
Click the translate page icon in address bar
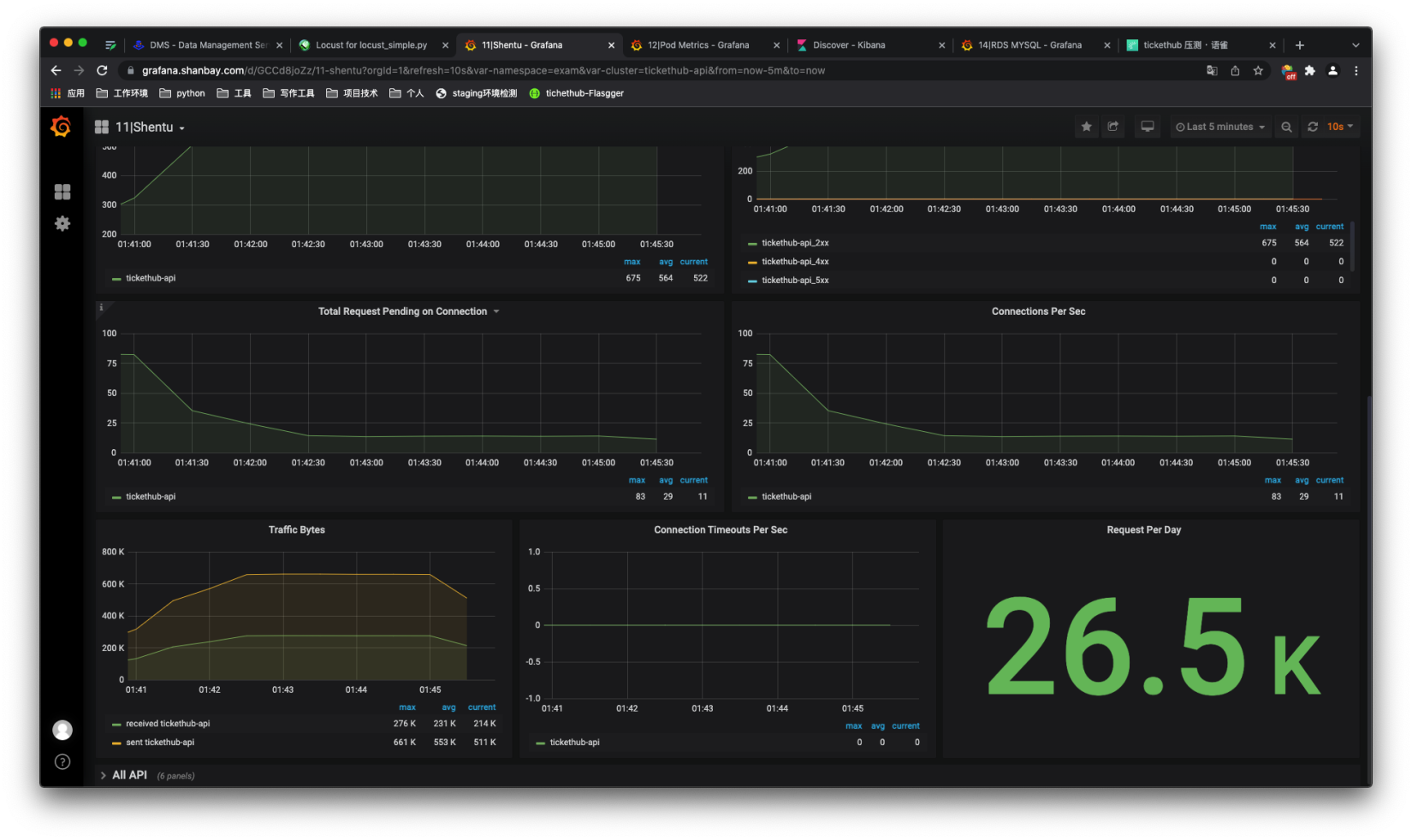point(1212,71)
